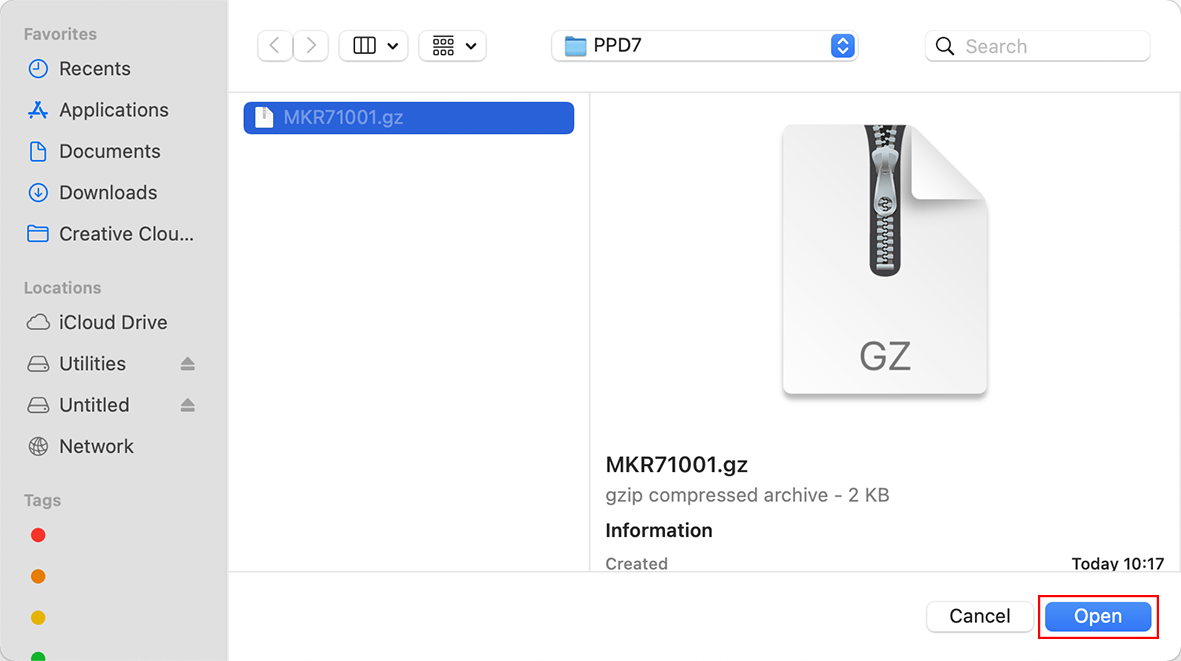Click in the Search field
1181x661 pixels.
(1050, 46)
